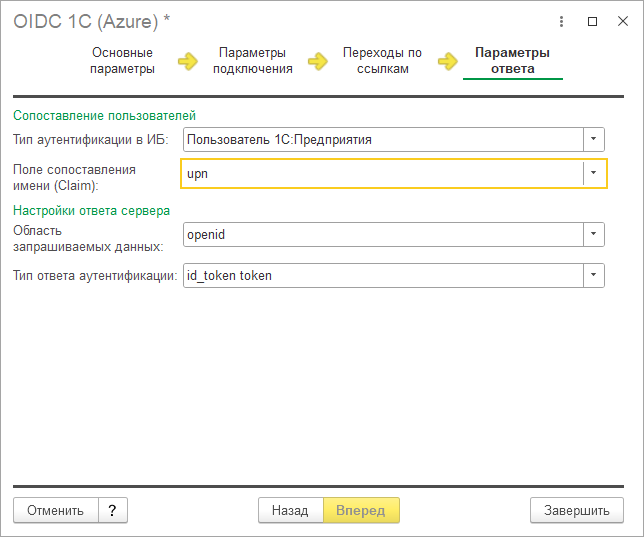Expand the Область запрашиваемых данных dropdown

pyautogui.click(x=594, y=234)
